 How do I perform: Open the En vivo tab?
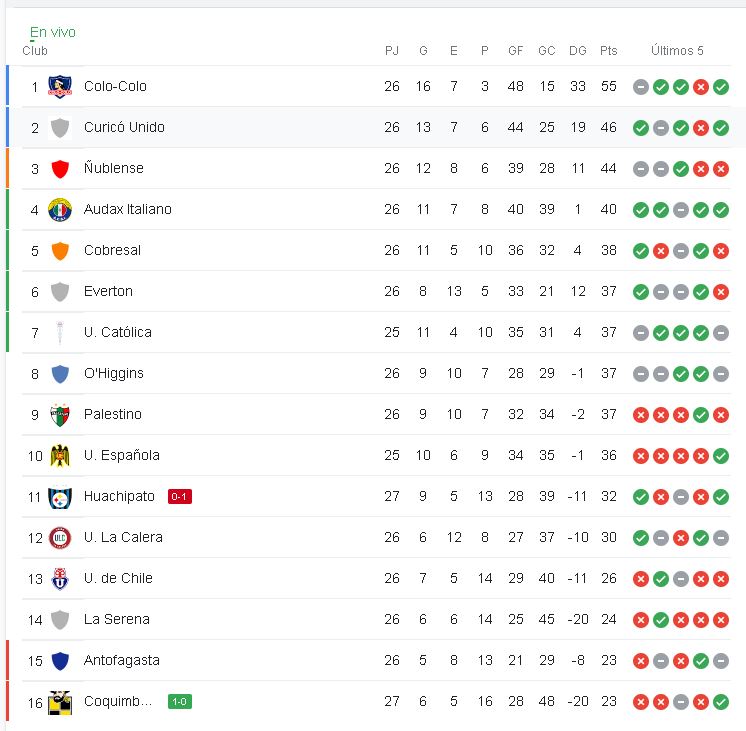coord(52,32)
